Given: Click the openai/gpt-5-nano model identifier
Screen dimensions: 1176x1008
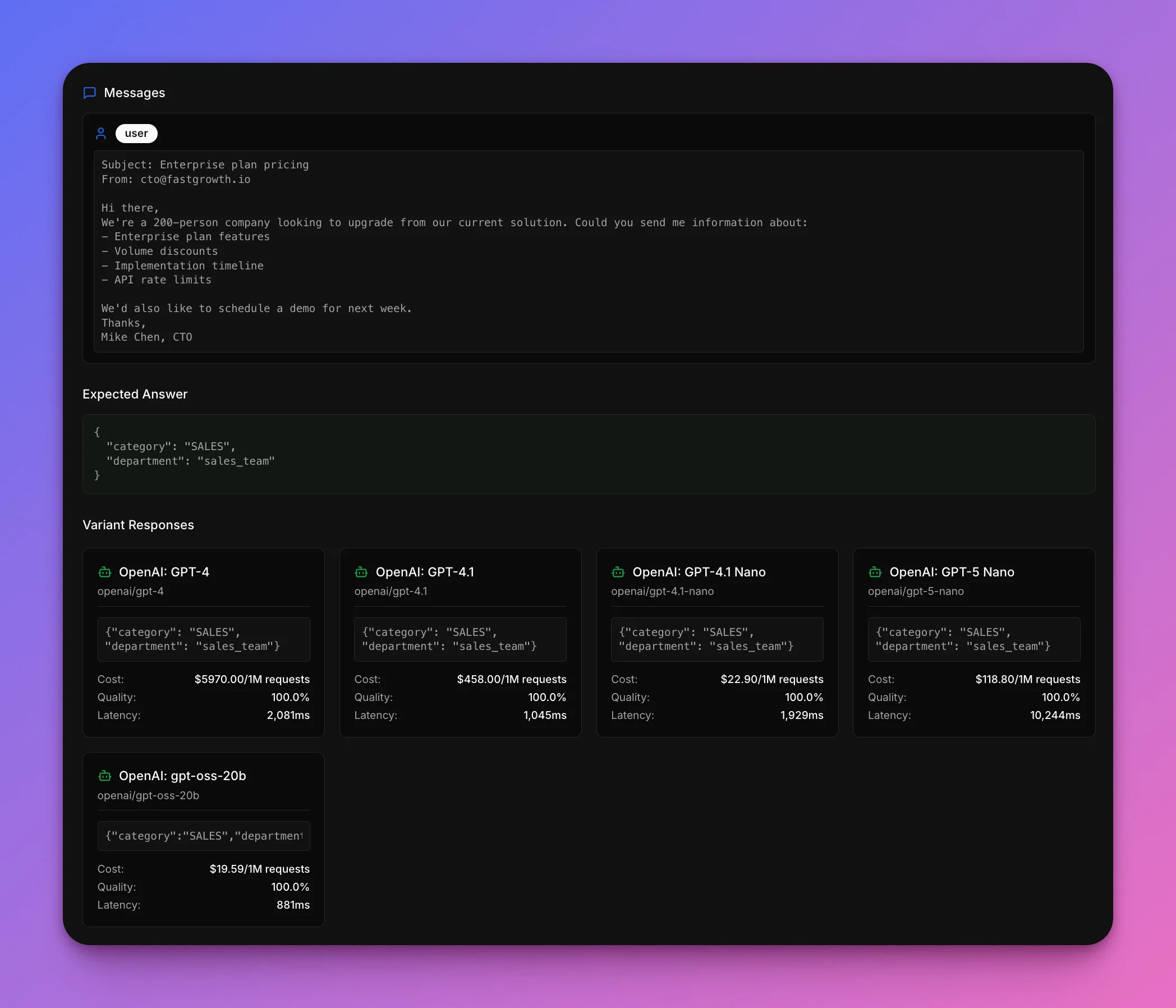Looking at the screenshot, I should 916,591.
